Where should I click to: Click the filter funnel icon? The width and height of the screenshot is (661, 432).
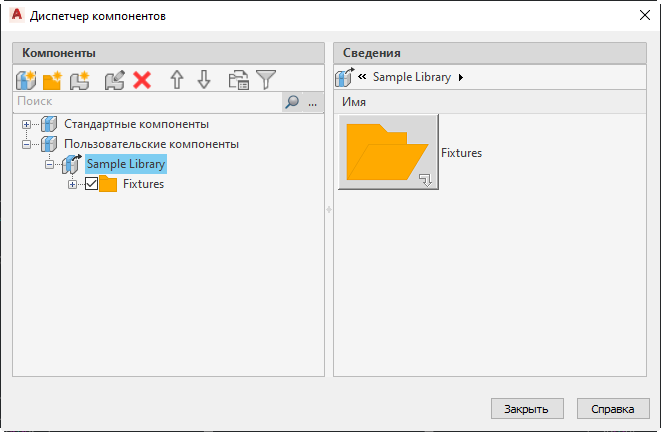pyautogui.click(x=266, y=80)
